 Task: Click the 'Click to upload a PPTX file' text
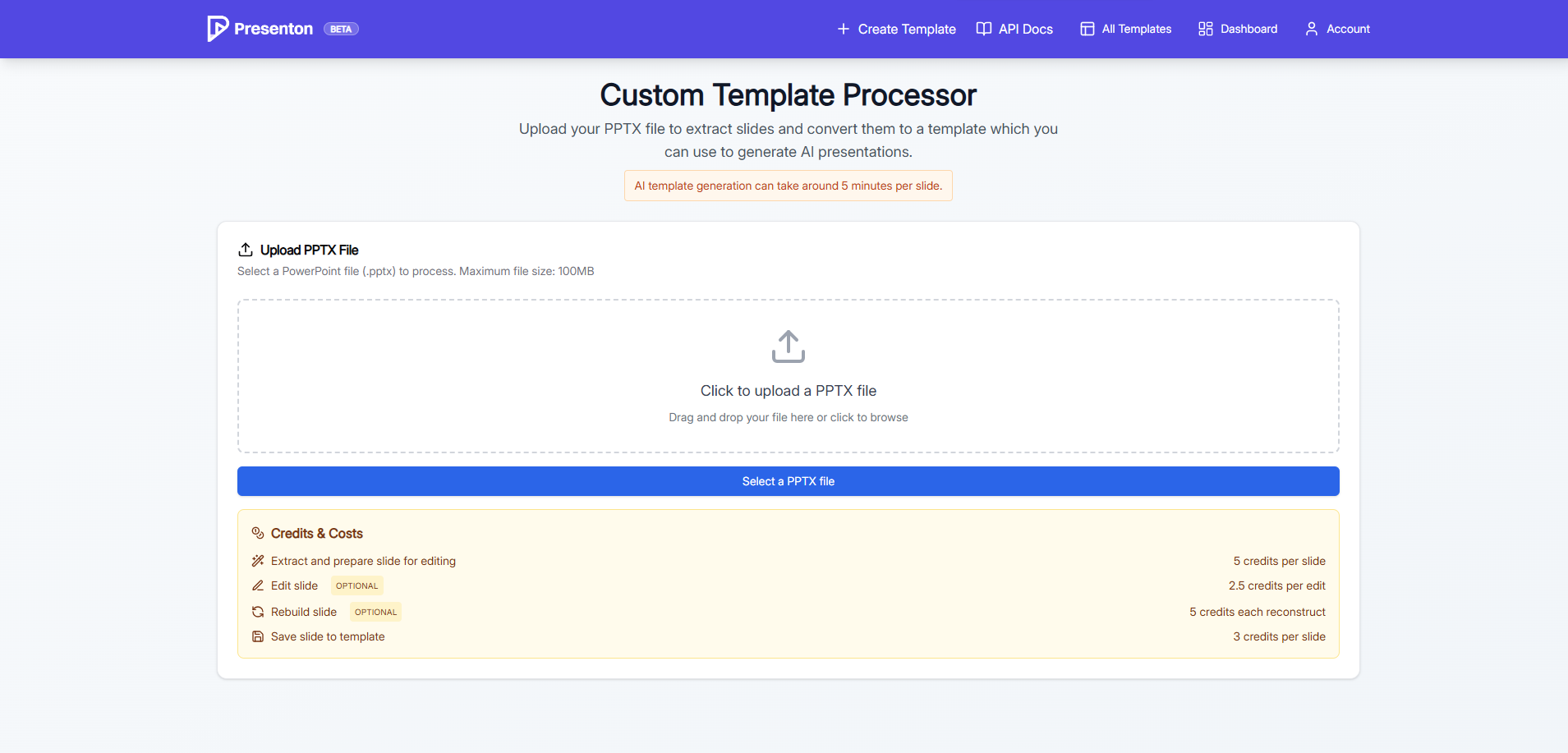tap(788, 391)
